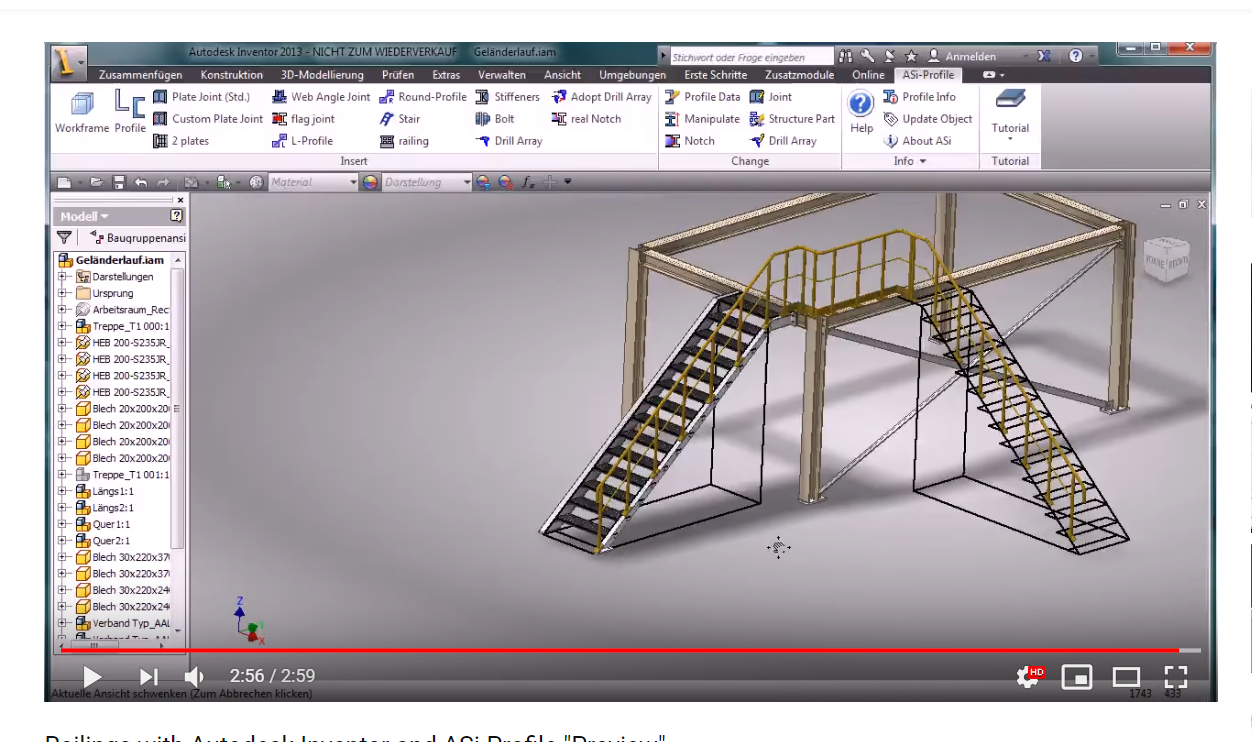Open the Profile Info command
The height and width of the screenshot is (742, 1252).
click(x=926, y=96)
